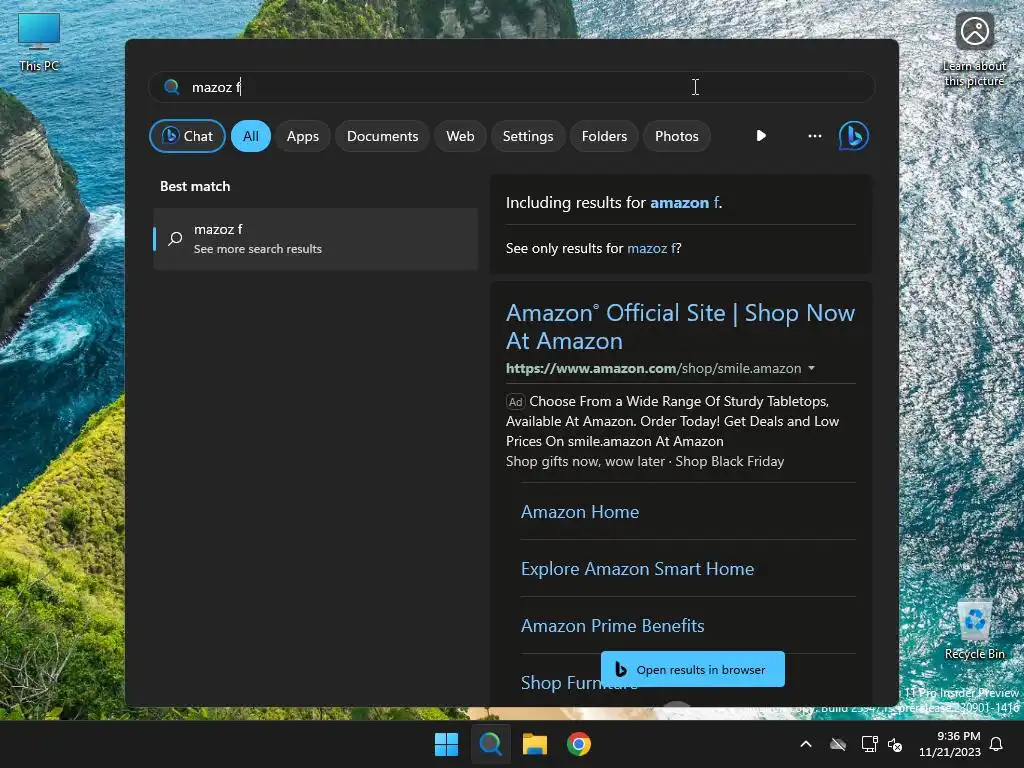Click Learn about this picture icon
1024x768 pixels.
[x=974, y=50]
